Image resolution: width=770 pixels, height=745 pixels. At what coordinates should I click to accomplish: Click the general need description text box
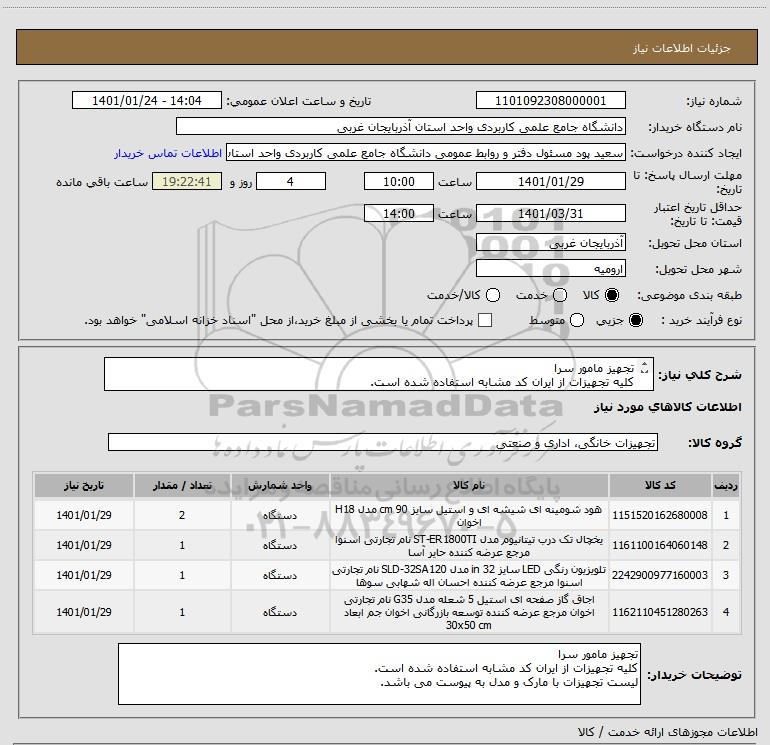[x=379, y=374]
